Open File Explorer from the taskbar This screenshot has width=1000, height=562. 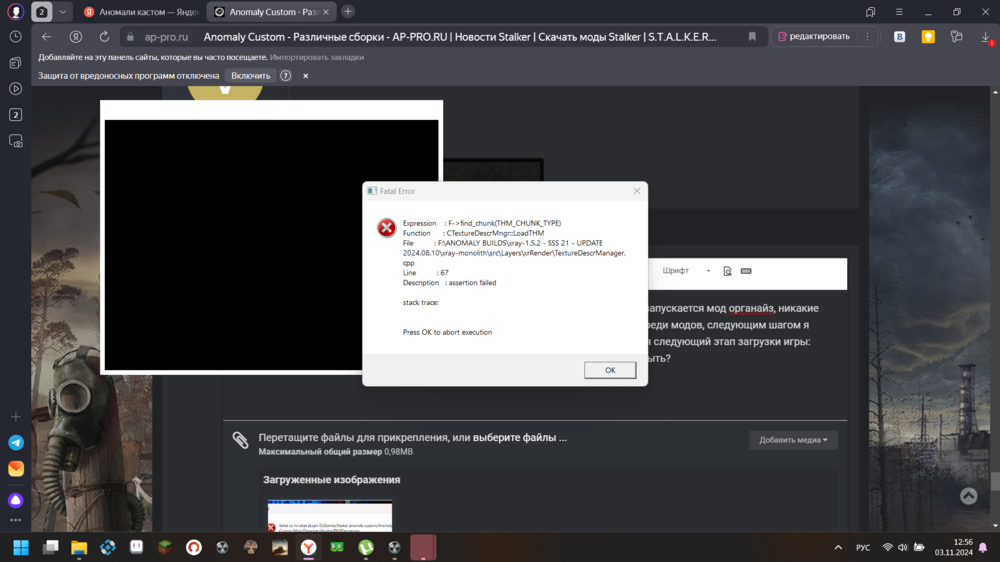coord(79,547)
